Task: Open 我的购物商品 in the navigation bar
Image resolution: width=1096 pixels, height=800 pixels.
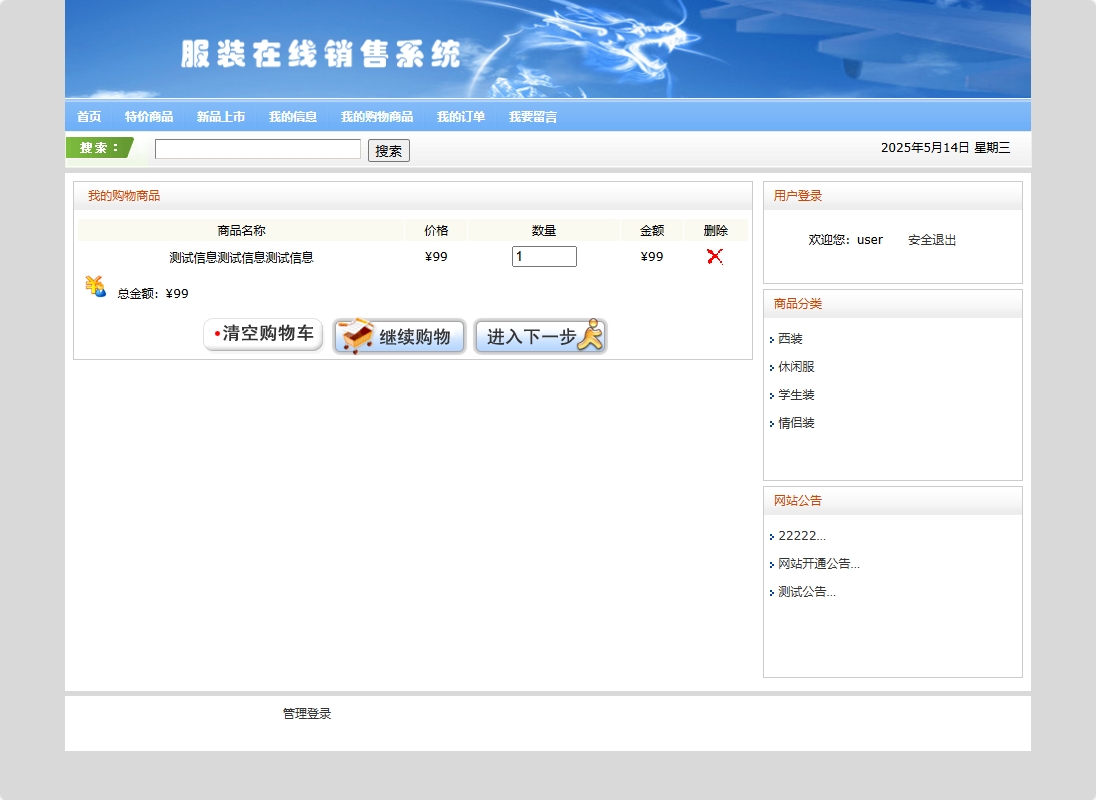Action: click(377, 117)
